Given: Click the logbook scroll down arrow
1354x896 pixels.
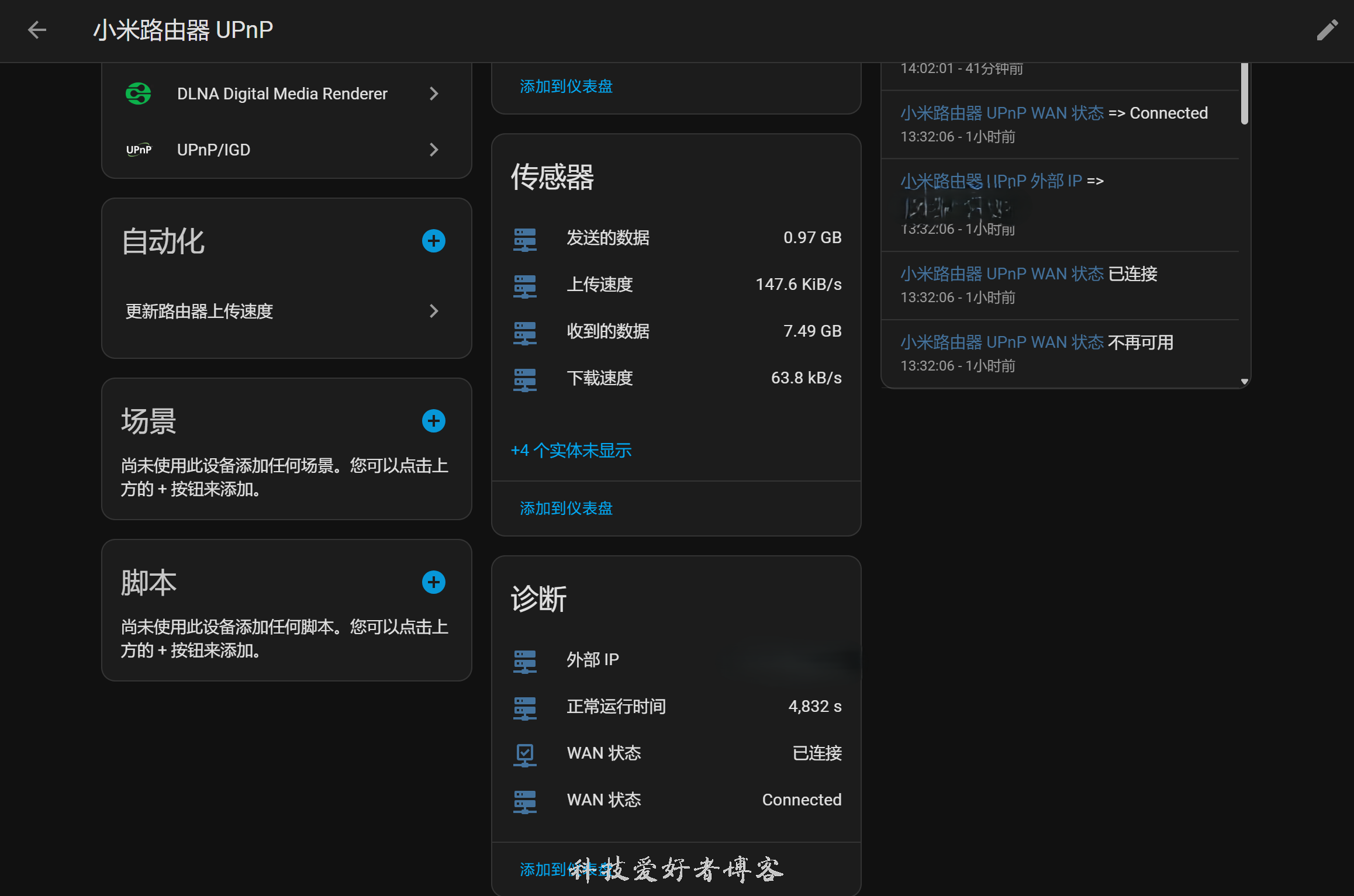Looking at the screenshot, I should (x=1245, y=381).
